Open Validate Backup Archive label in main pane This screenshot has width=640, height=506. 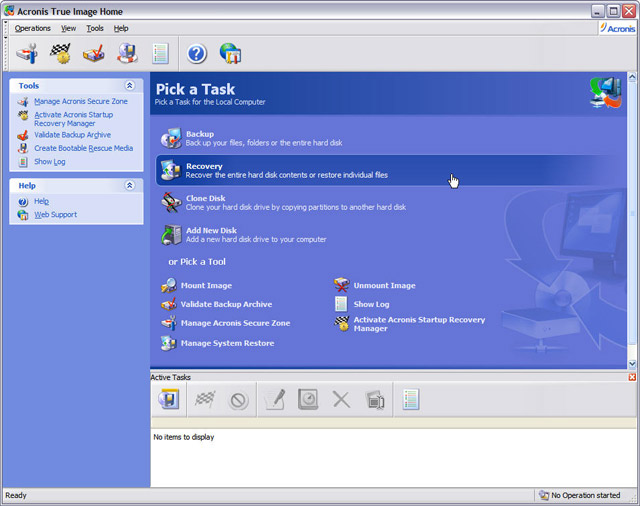point(226,304)
